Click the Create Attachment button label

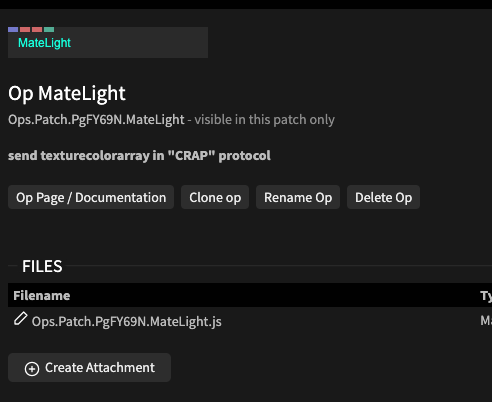100,368
